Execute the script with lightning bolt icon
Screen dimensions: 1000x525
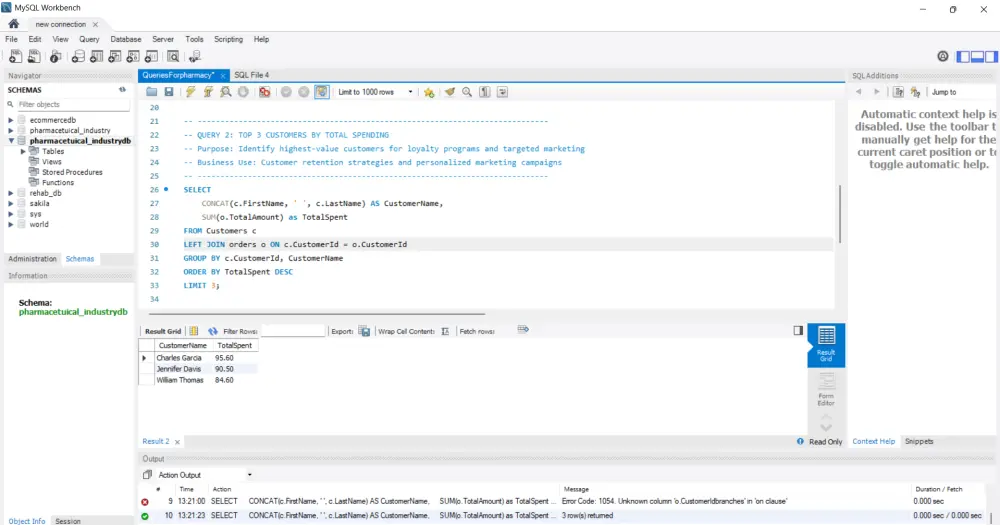tap(190, 92)
